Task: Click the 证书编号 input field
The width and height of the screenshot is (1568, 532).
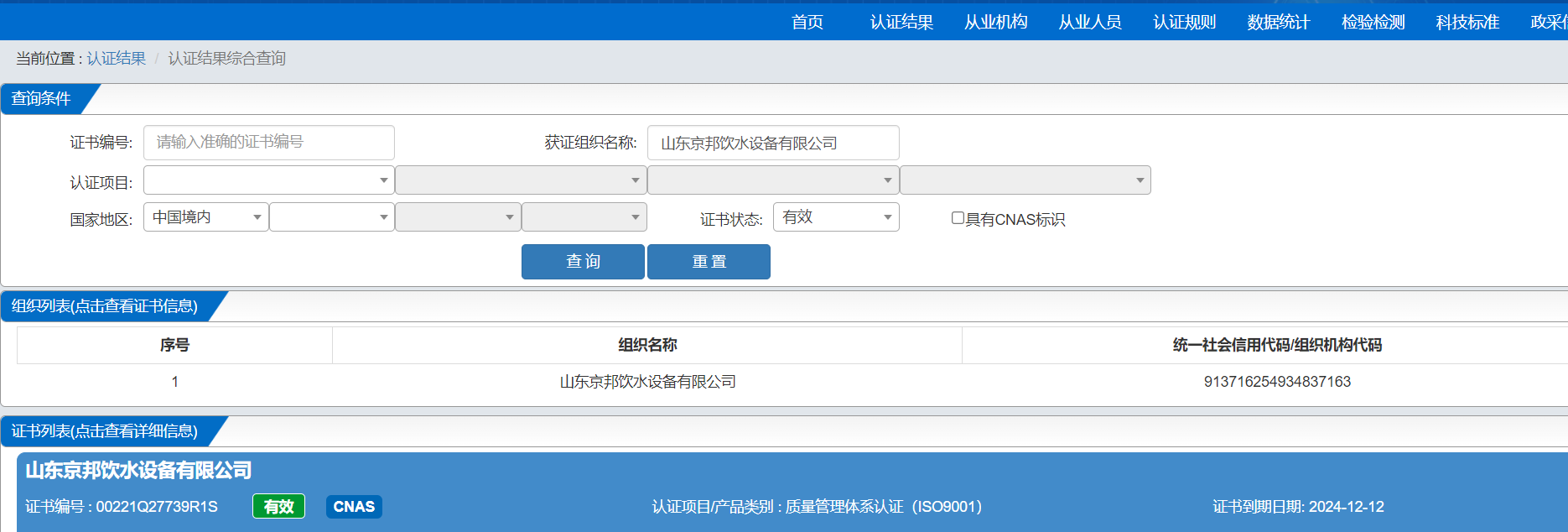Action: click(269, 143)
